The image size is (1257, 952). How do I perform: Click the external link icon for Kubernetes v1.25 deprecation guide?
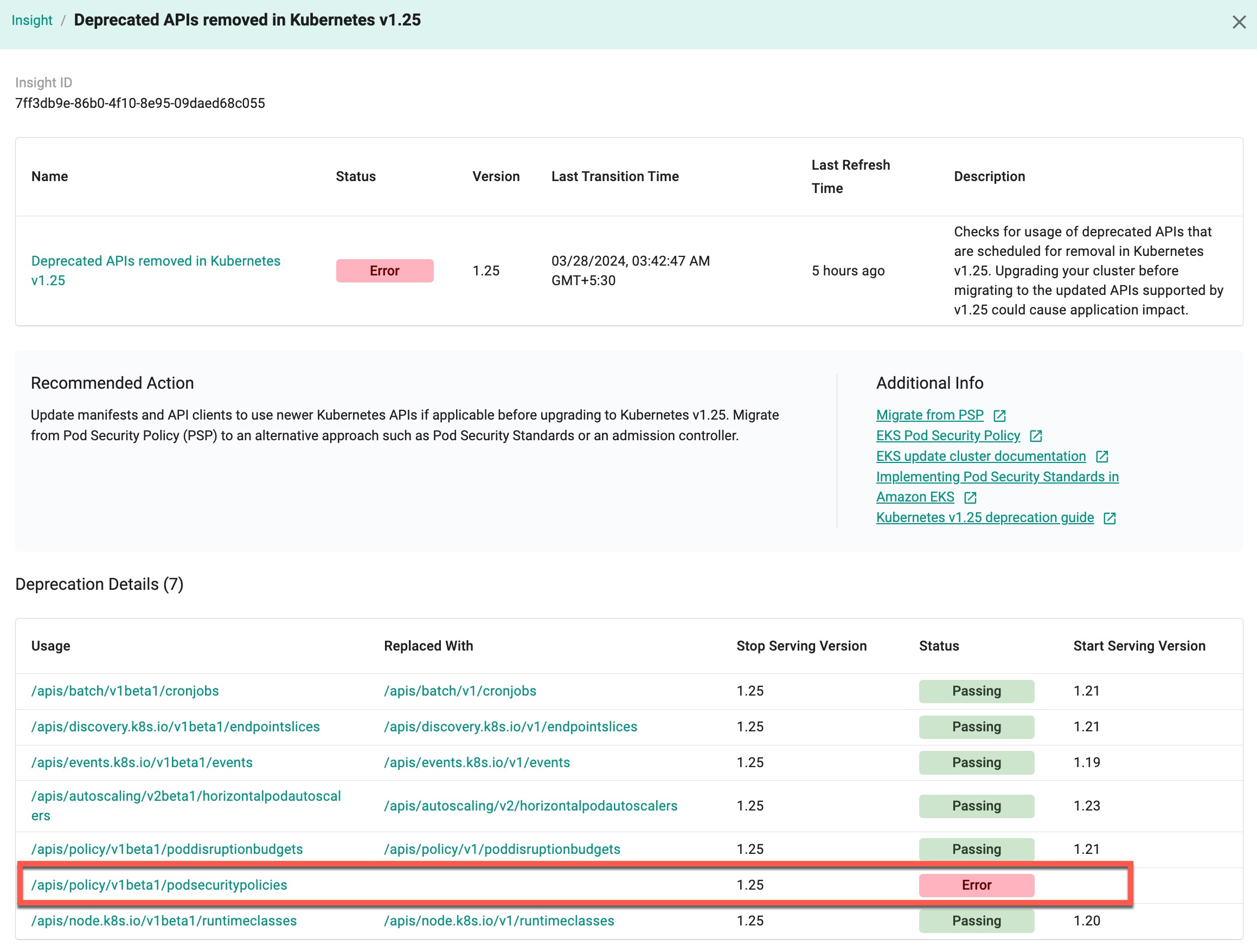[x=1113, y=518]
